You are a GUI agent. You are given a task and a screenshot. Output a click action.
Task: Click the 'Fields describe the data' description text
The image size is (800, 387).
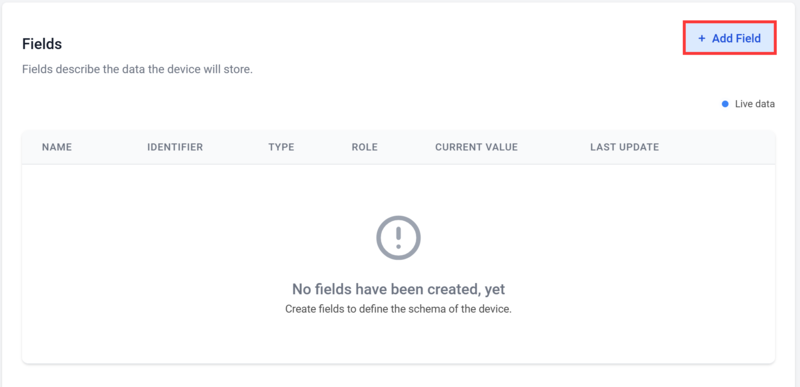[x=137, y=69]
